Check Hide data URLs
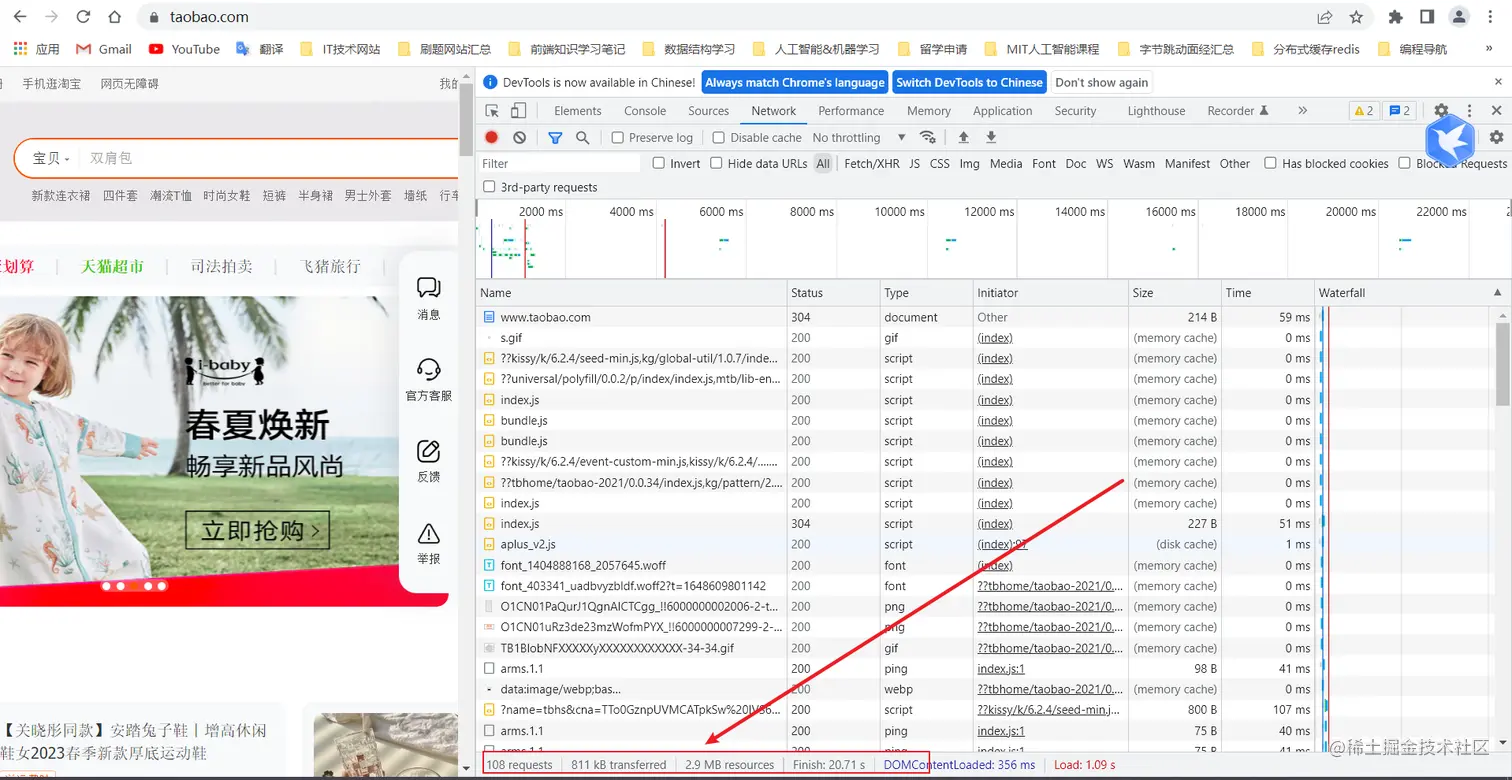1512x780 pixels. click(x=716, y=163)
